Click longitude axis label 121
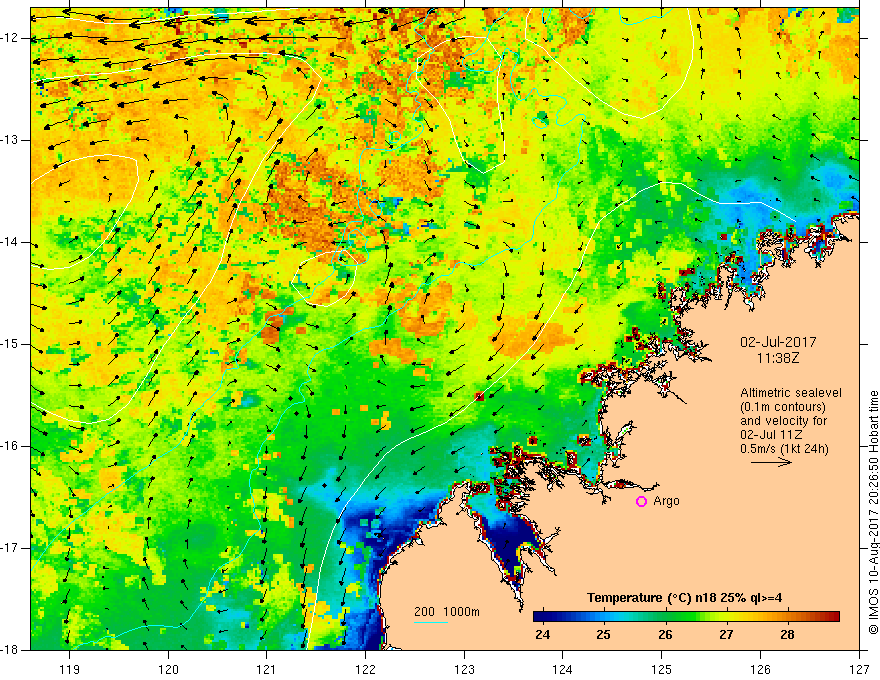 tap(267, 669)
